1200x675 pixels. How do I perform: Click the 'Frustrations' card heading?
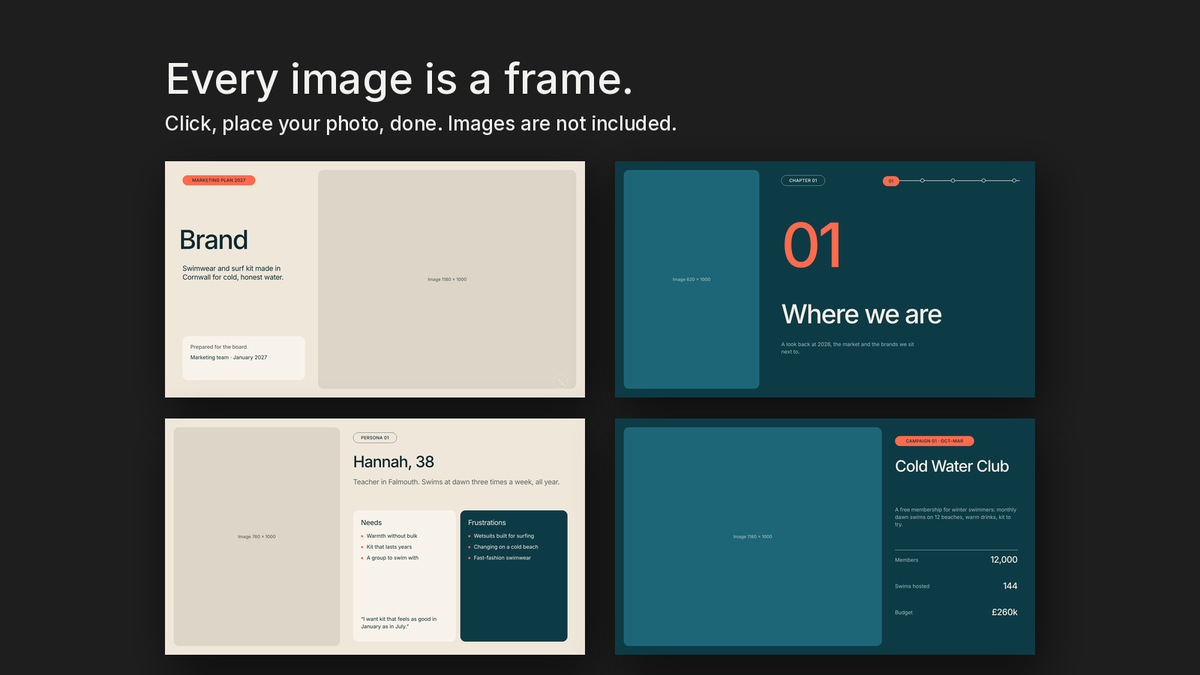pyautogui.click(x=487, y=522)
